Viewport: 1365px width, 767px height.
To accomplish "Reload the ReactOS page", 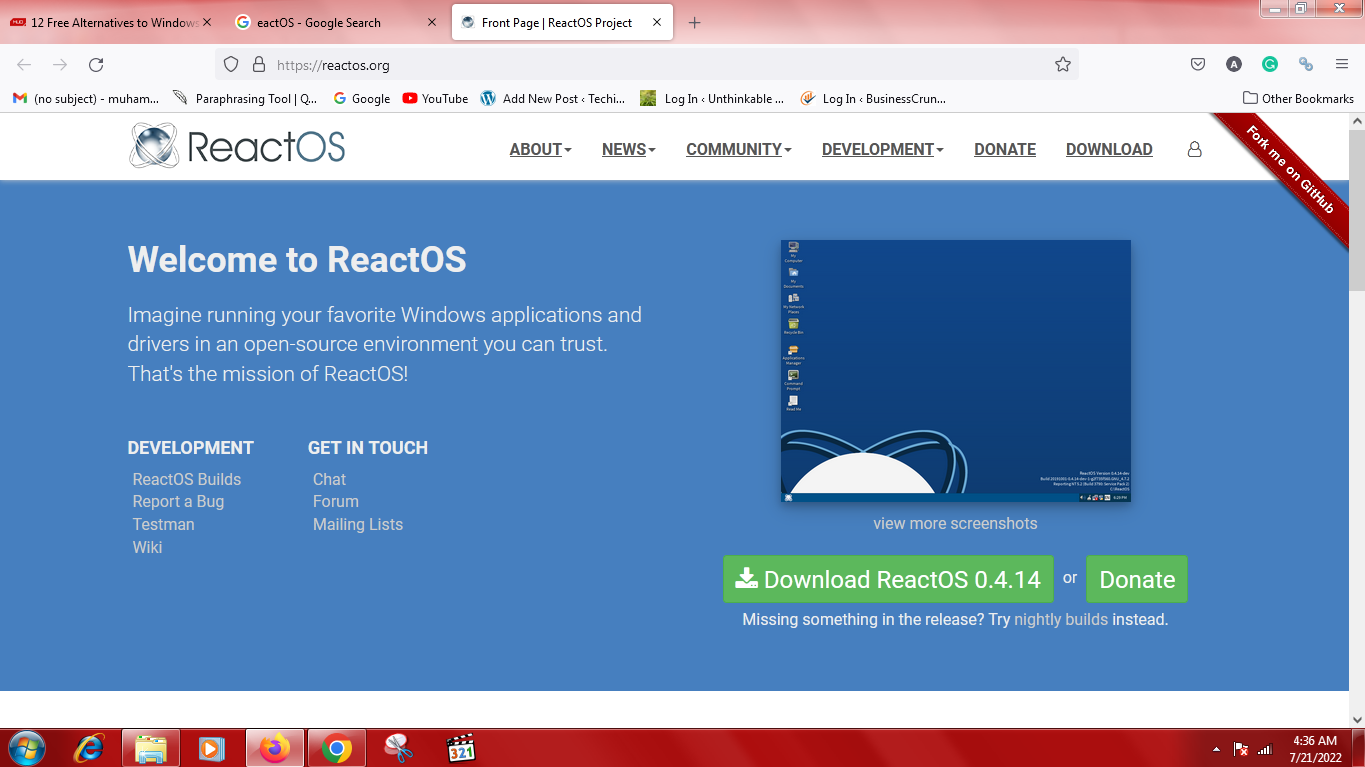I will click(96, 64).
